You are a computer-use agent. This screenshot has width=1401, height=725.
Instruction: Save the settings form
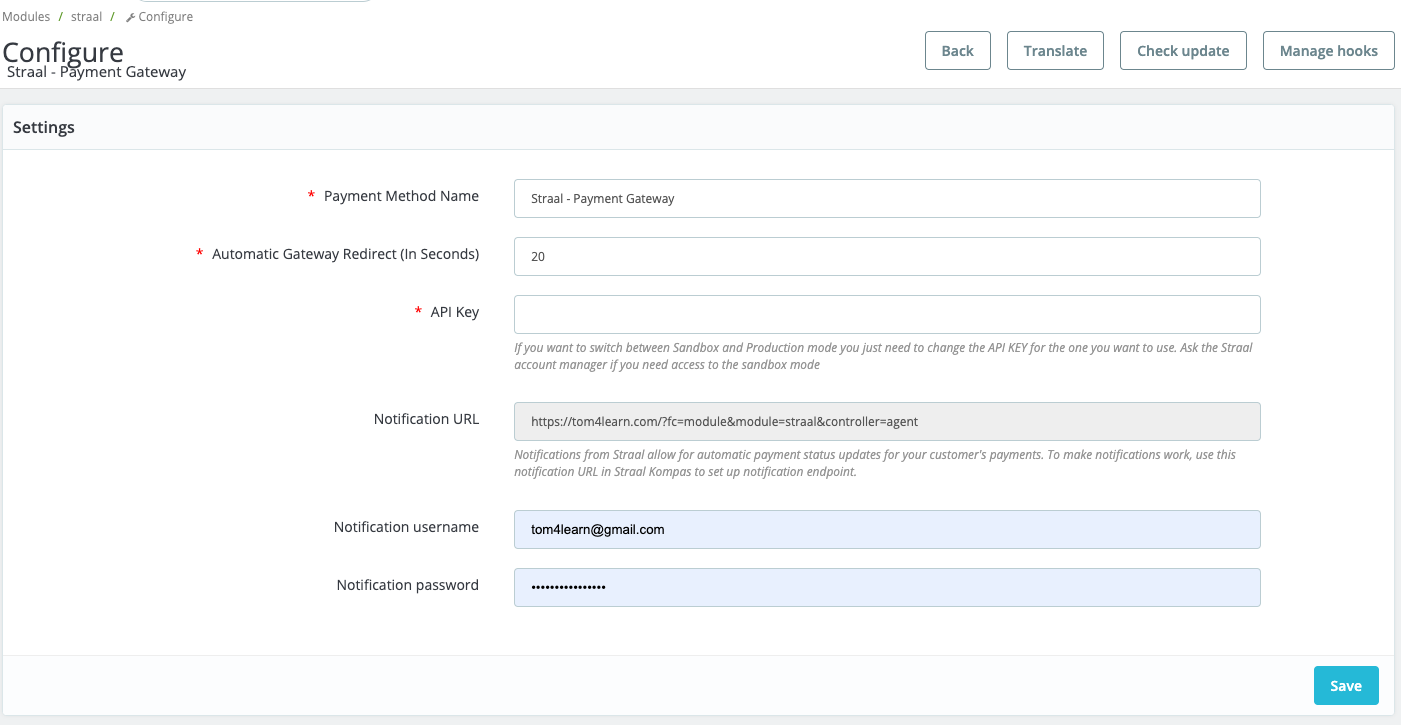[x=1346, y=685]
